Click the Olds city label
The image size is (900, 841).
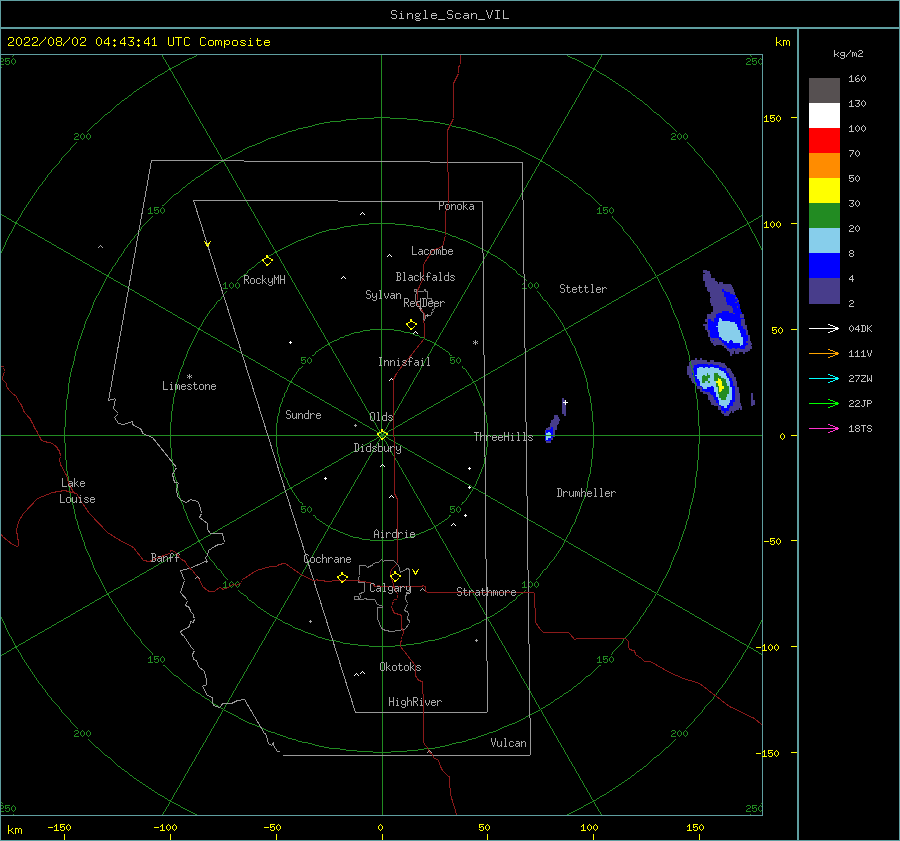coord(381,417)
